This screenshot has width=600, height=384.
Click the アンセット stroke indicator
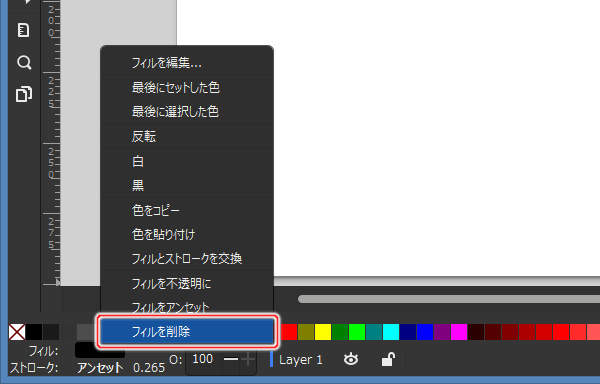click(x=100, y=368)
